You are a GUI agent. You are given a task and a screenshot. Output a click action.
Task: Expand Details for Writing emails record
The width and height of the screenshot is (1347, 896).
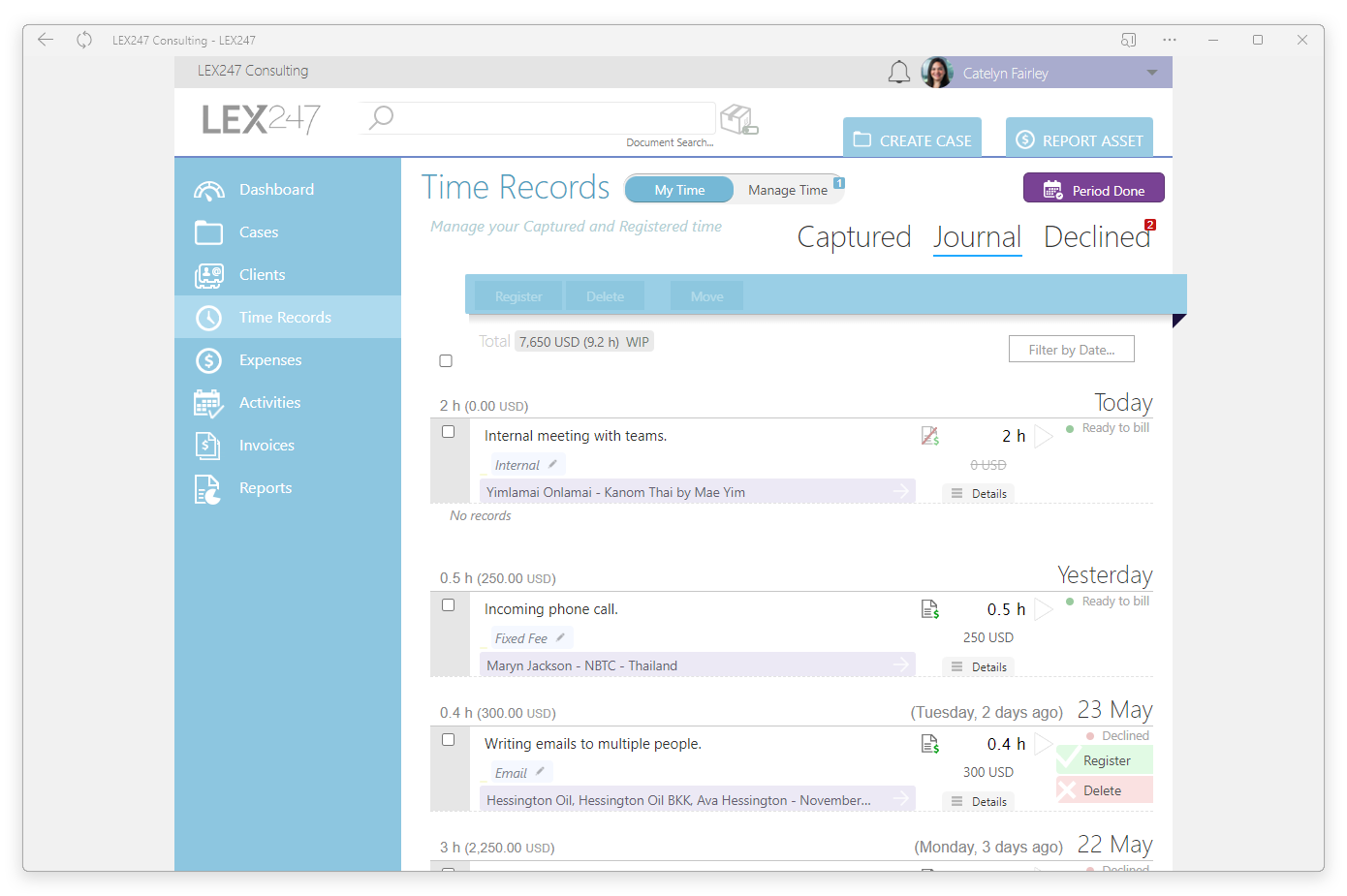[979, 801]
